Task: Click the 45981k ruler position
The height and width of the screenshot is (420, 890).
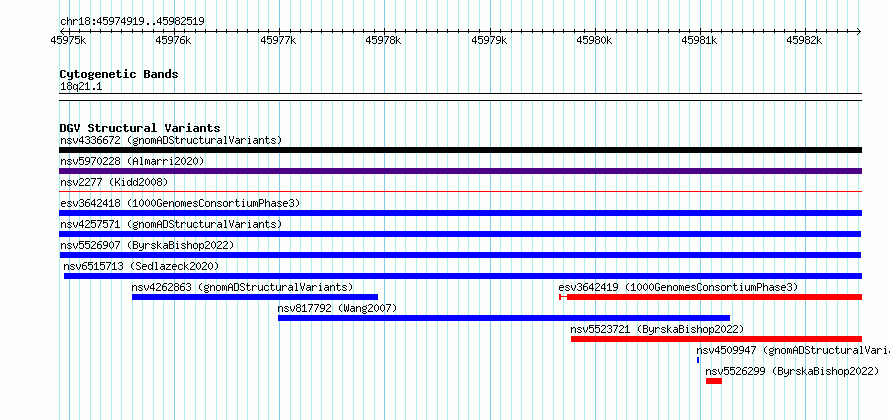Action: pos(699,40)
